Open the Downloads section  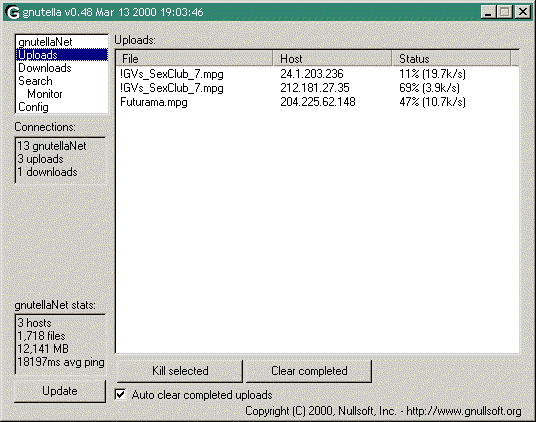[x=62, y=68]
